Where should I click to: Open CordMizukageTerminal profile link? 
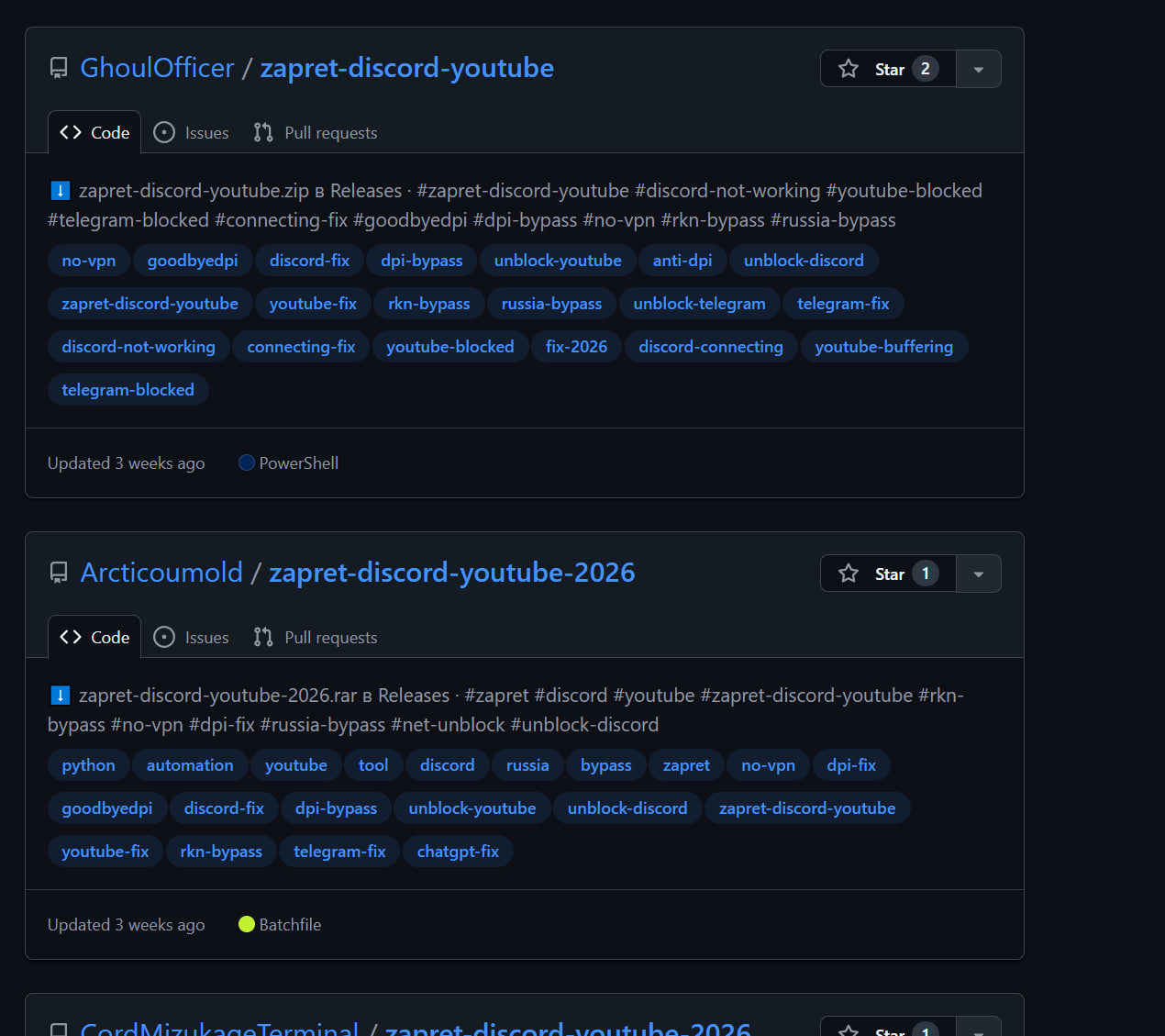[219, 1028]
